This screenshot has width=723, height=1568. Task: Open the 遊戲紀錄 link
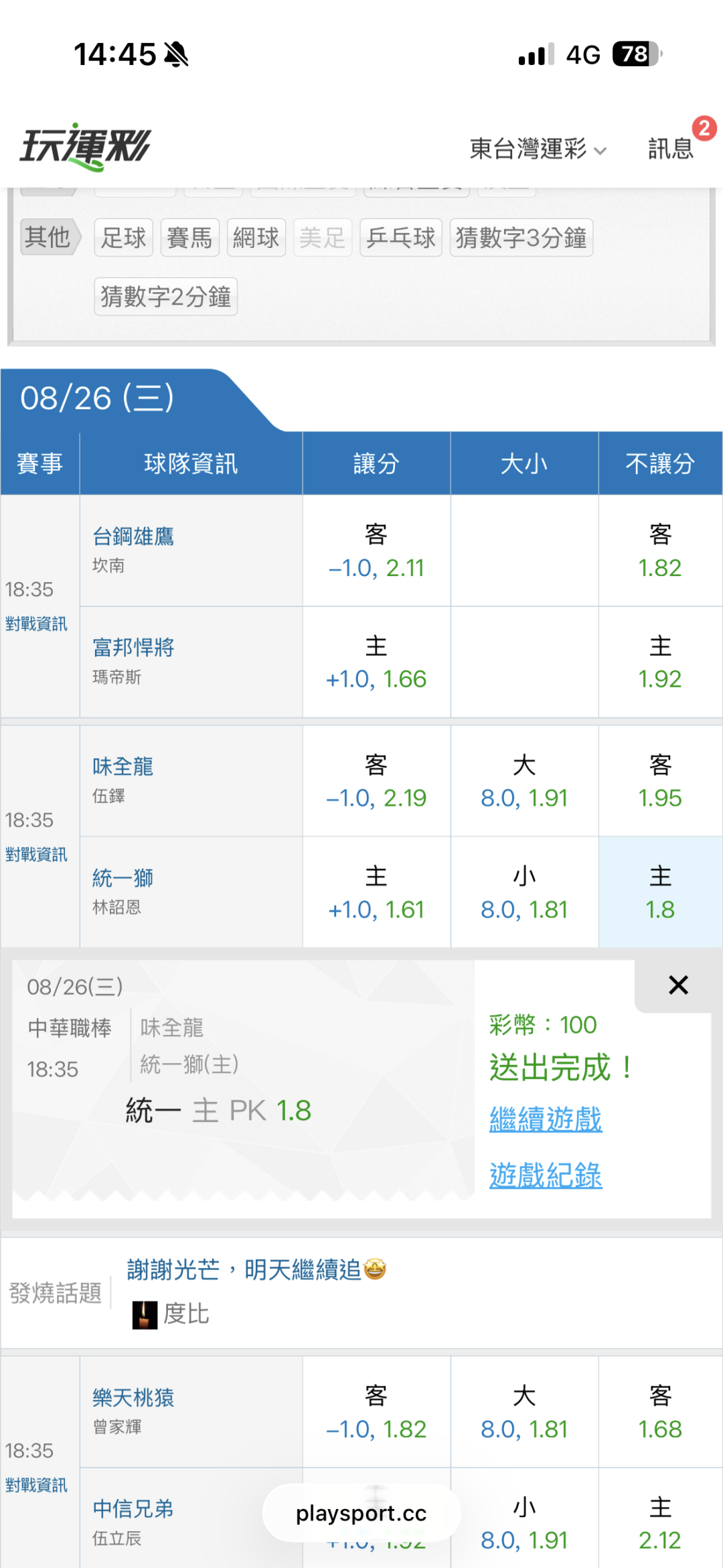546,1175
